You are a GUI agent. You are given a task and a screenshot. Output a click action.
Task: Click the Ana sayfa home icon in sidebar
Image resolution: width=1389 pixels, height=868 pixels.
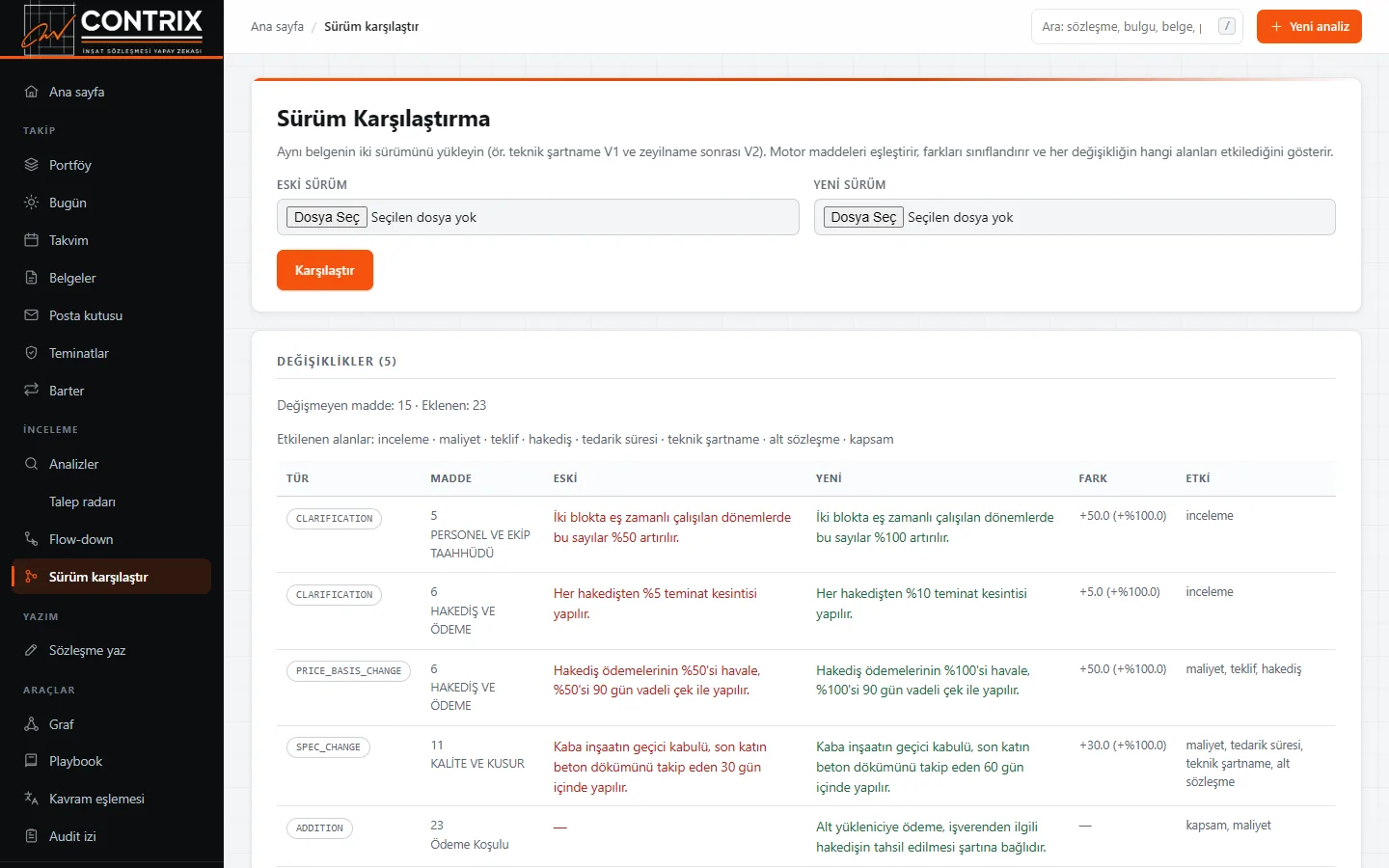tap(31, 92)
